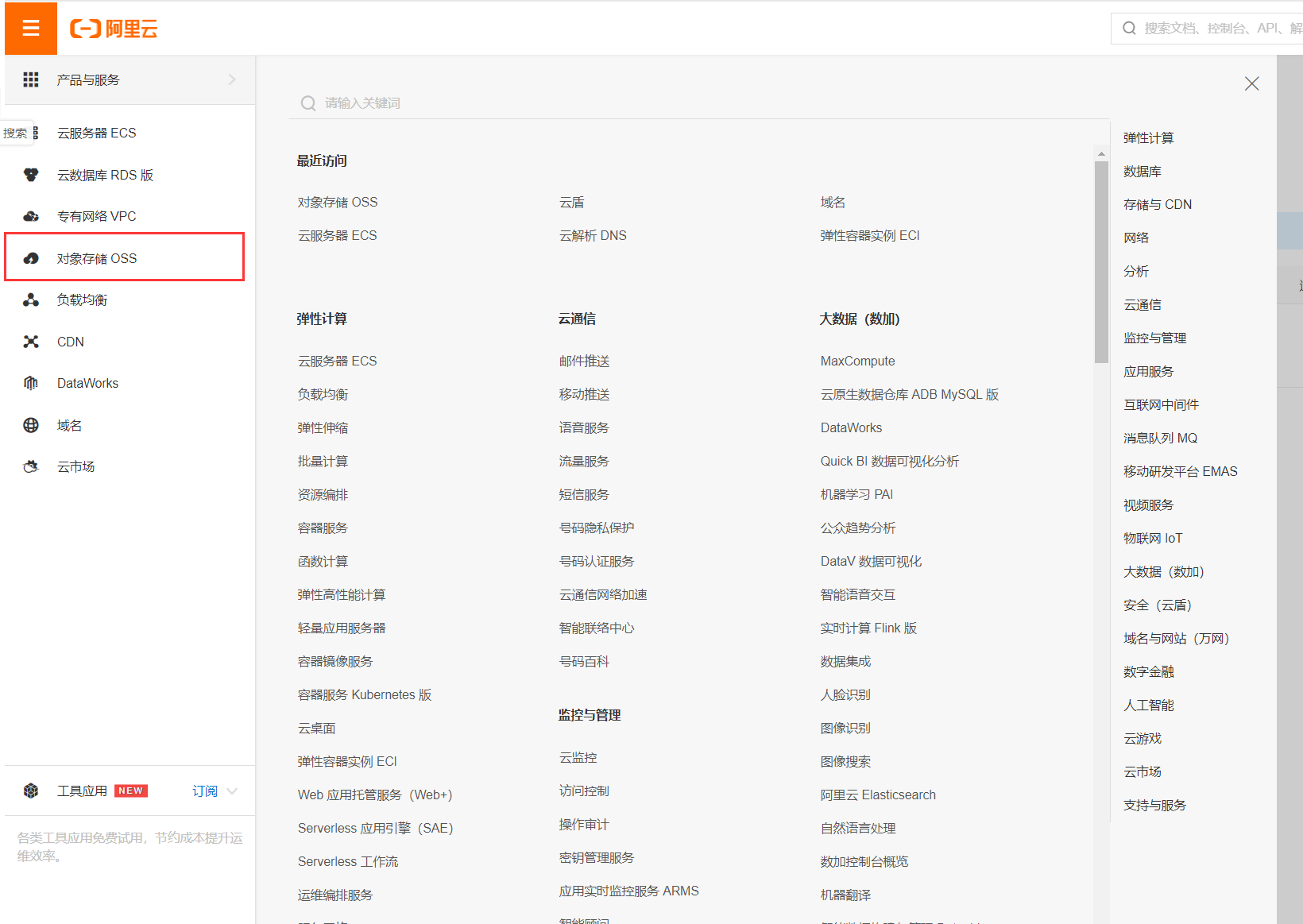
Task: Expand the 订阅 dropdown arrow
Action: pyautogui.click(x=232, y=791)
